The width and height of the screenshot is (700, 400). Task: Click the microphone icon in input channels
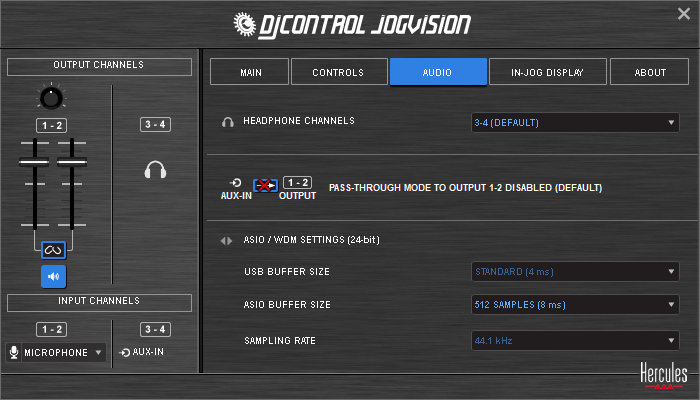[14, 352]
